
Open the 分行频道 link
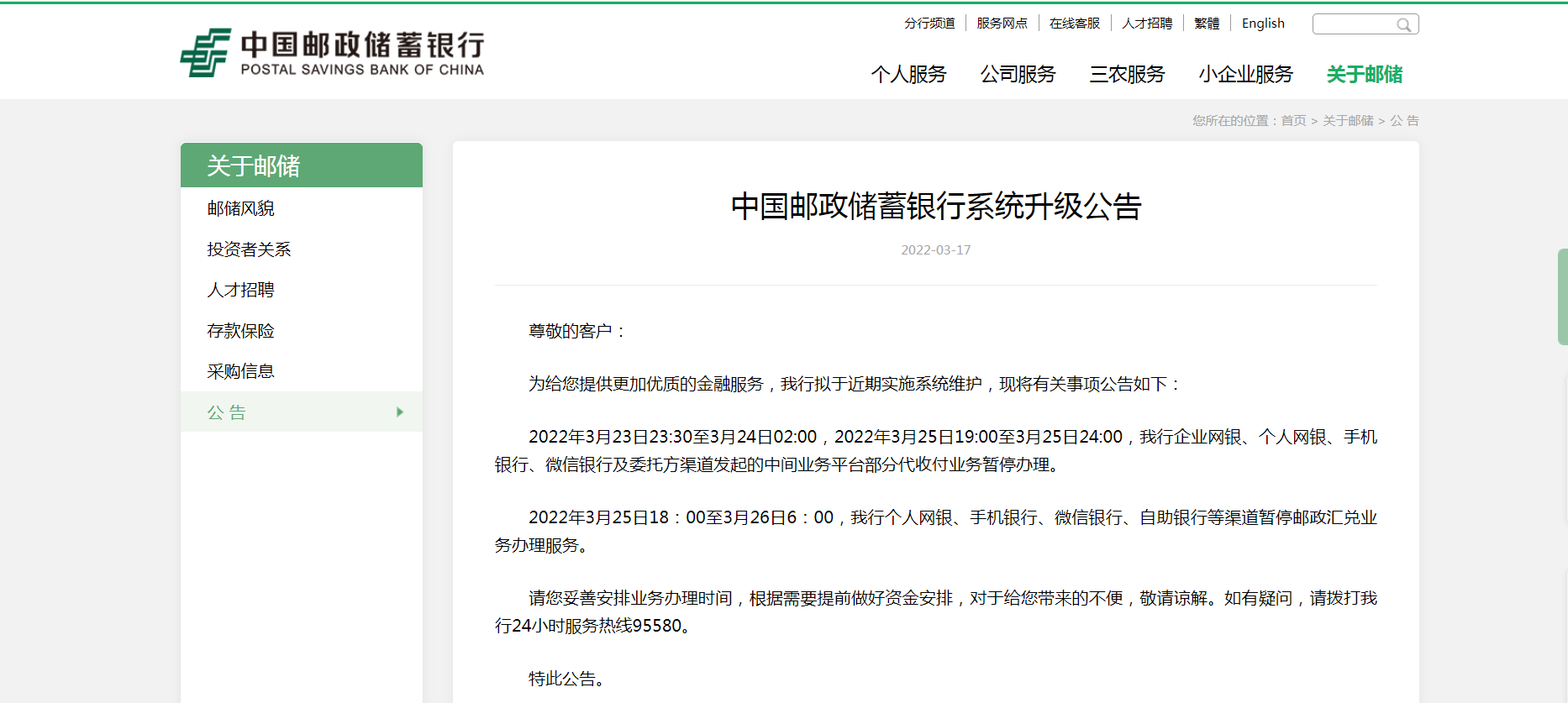pyautogui.click(x=929, y=24)
